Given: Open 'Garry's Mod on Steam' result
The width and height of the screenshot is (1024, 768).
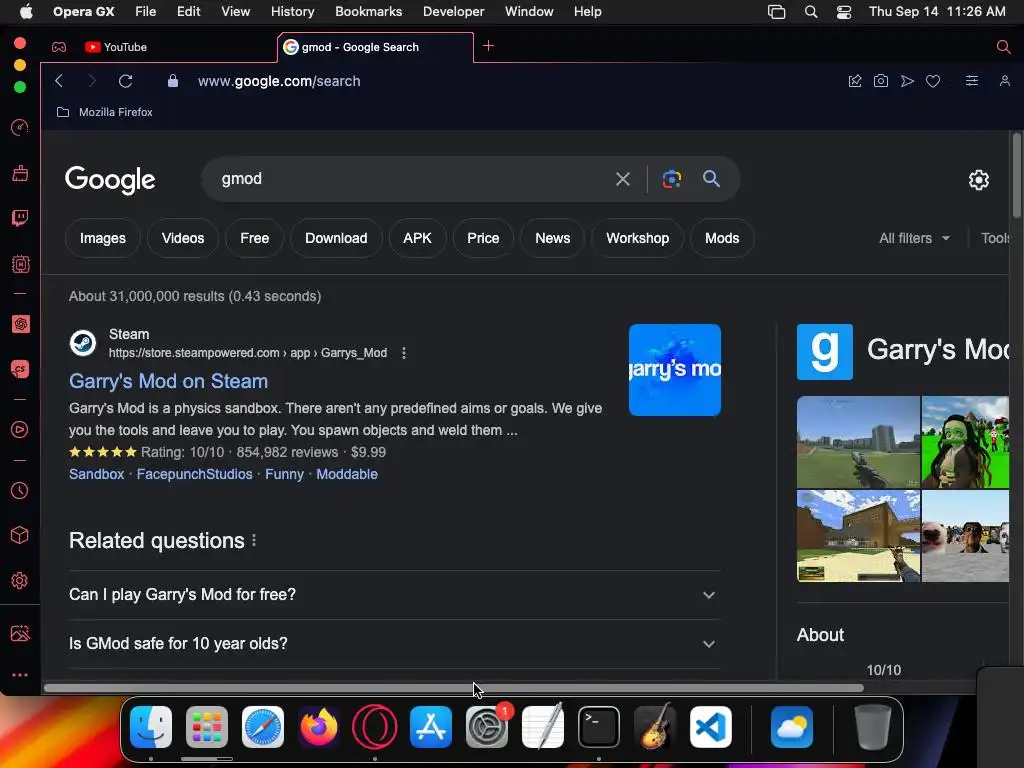Looking at the screenshot, I should pyautogui.click(x=168, y=381).
